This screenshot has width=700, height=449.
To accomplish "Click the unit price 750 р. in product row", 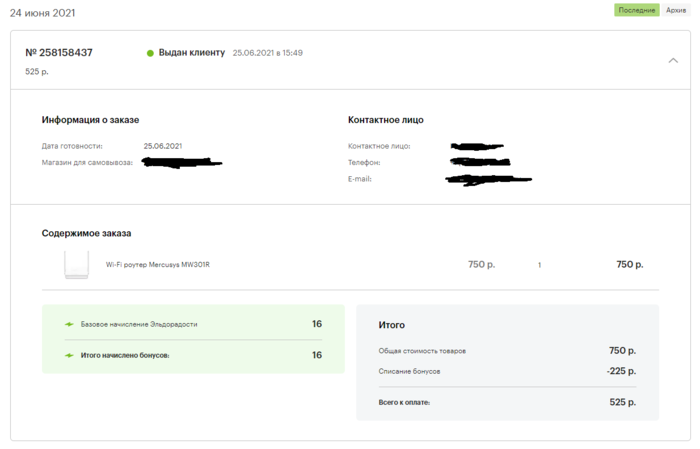I will click(x=481, y=265).
